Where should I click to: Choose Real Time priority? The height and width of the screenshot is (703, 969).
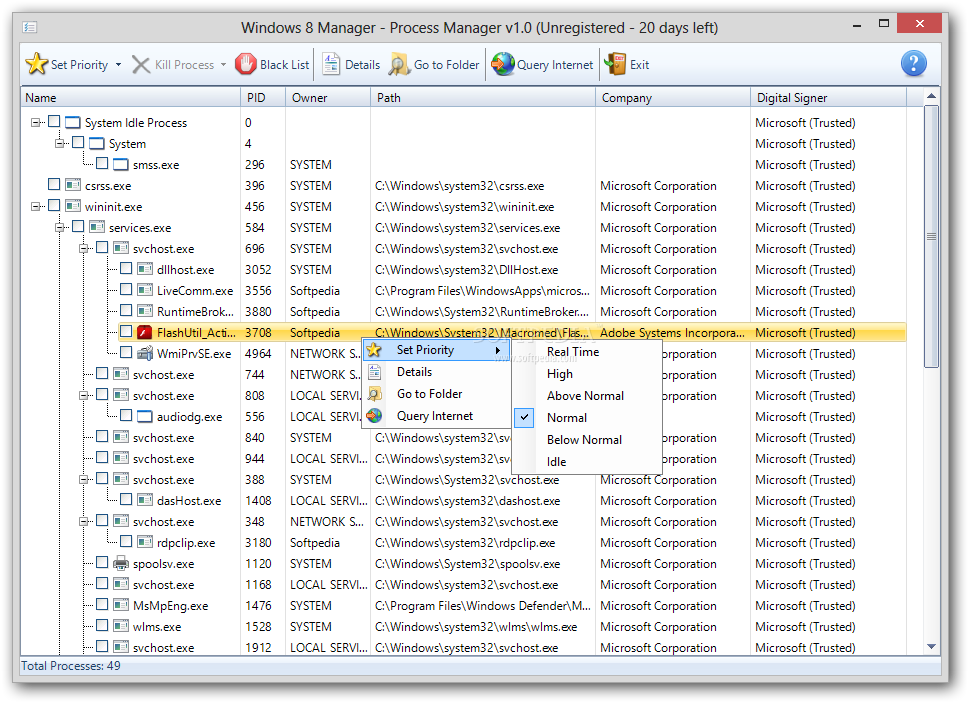(x=588, y=352)
